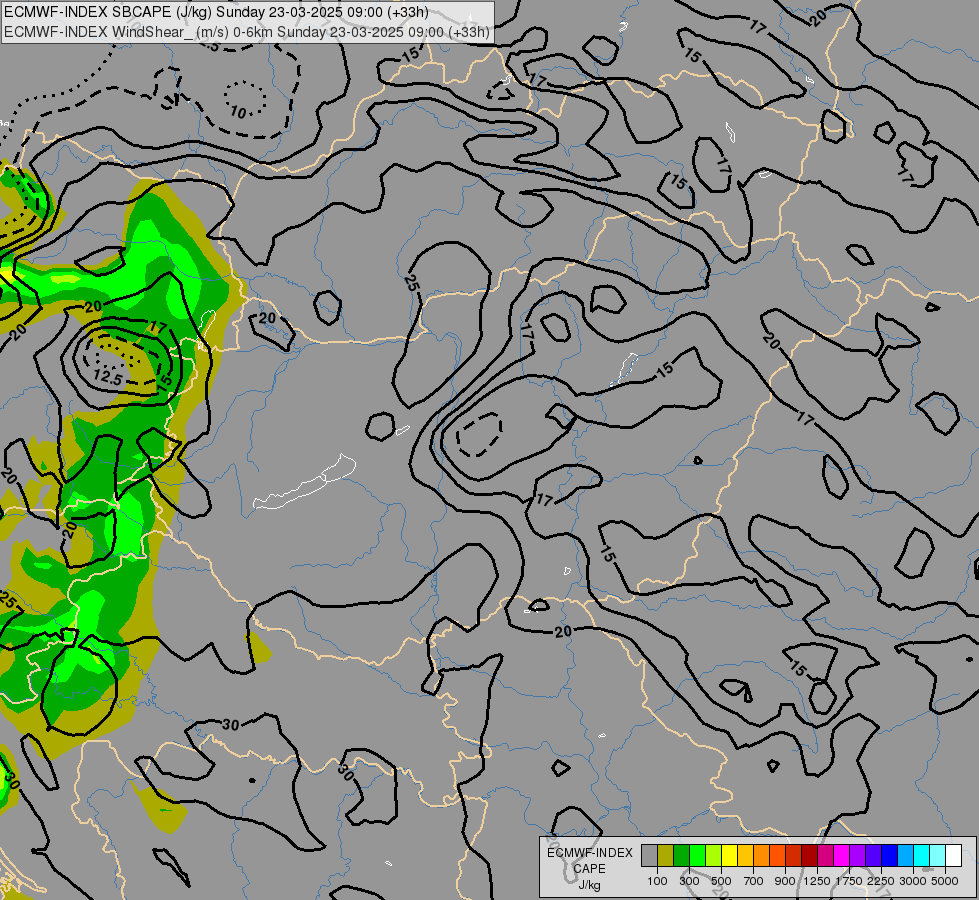Click the CAPE label in legend

589,869
